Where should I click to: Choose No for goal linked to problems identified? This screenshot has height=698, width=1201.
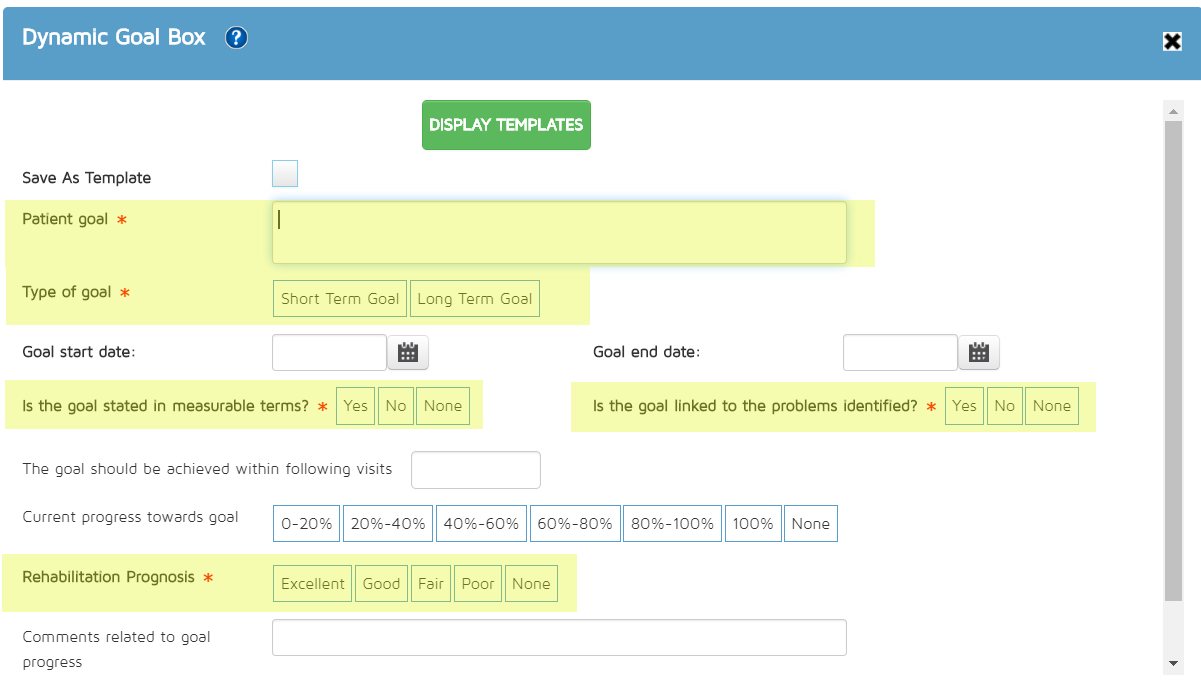[x=1004, y=406]
